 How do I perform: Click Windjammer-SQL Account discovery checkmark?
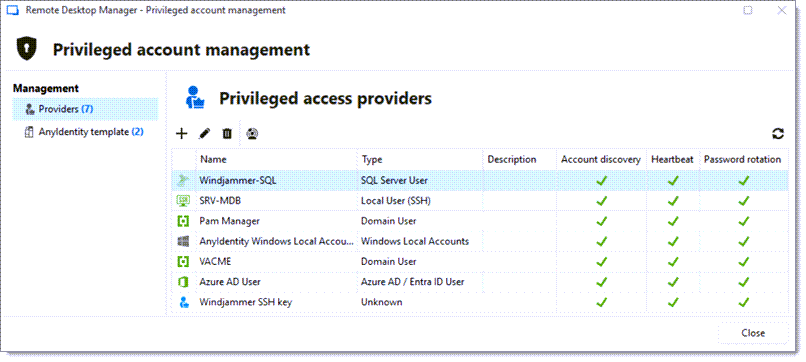[x=601, y=180]
